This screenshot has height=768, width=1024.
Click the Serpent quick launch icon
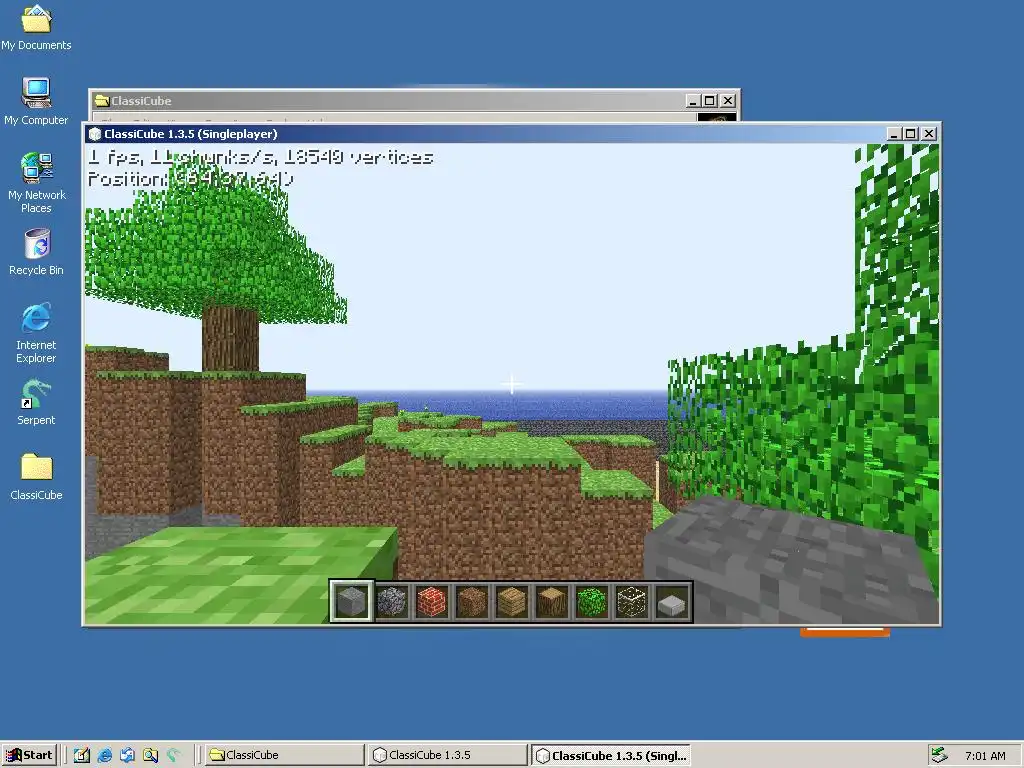(173, 755)
